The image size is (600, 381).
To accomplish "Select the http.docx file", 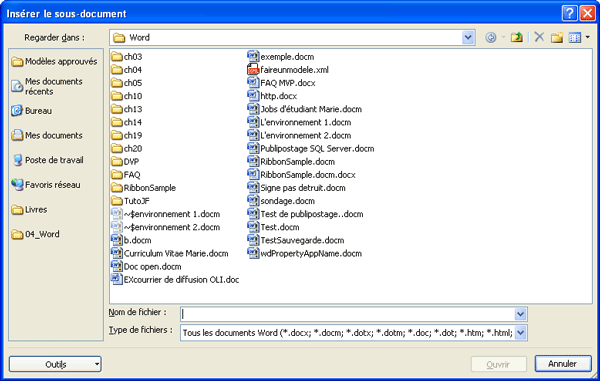I will 272,96.
